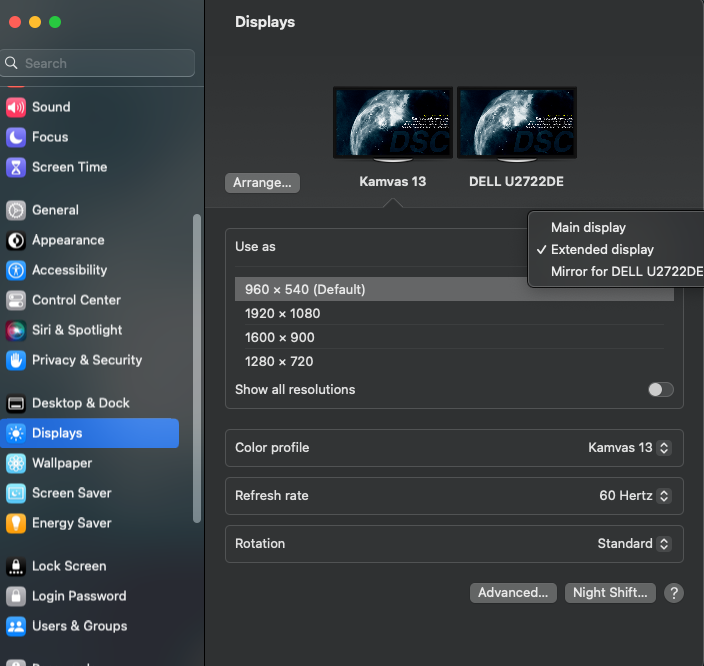The height and width of the screenshot is (666, 704).
Task: Select Users & Groups icon
Action: (16, 626)
